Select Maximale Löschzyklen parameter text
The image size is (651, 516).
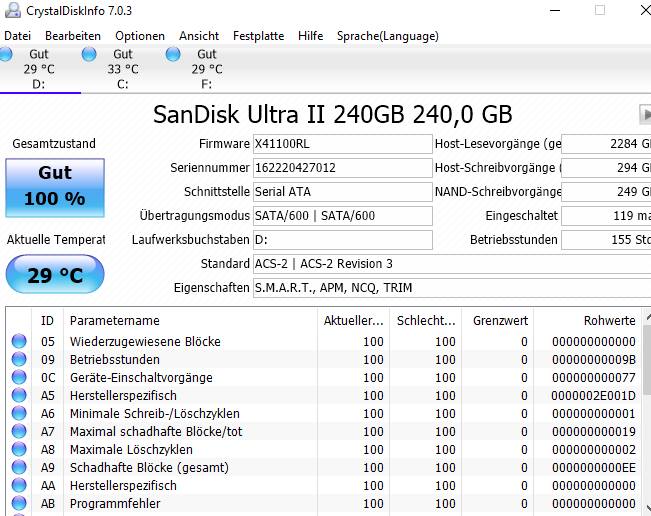coord(131,450)
